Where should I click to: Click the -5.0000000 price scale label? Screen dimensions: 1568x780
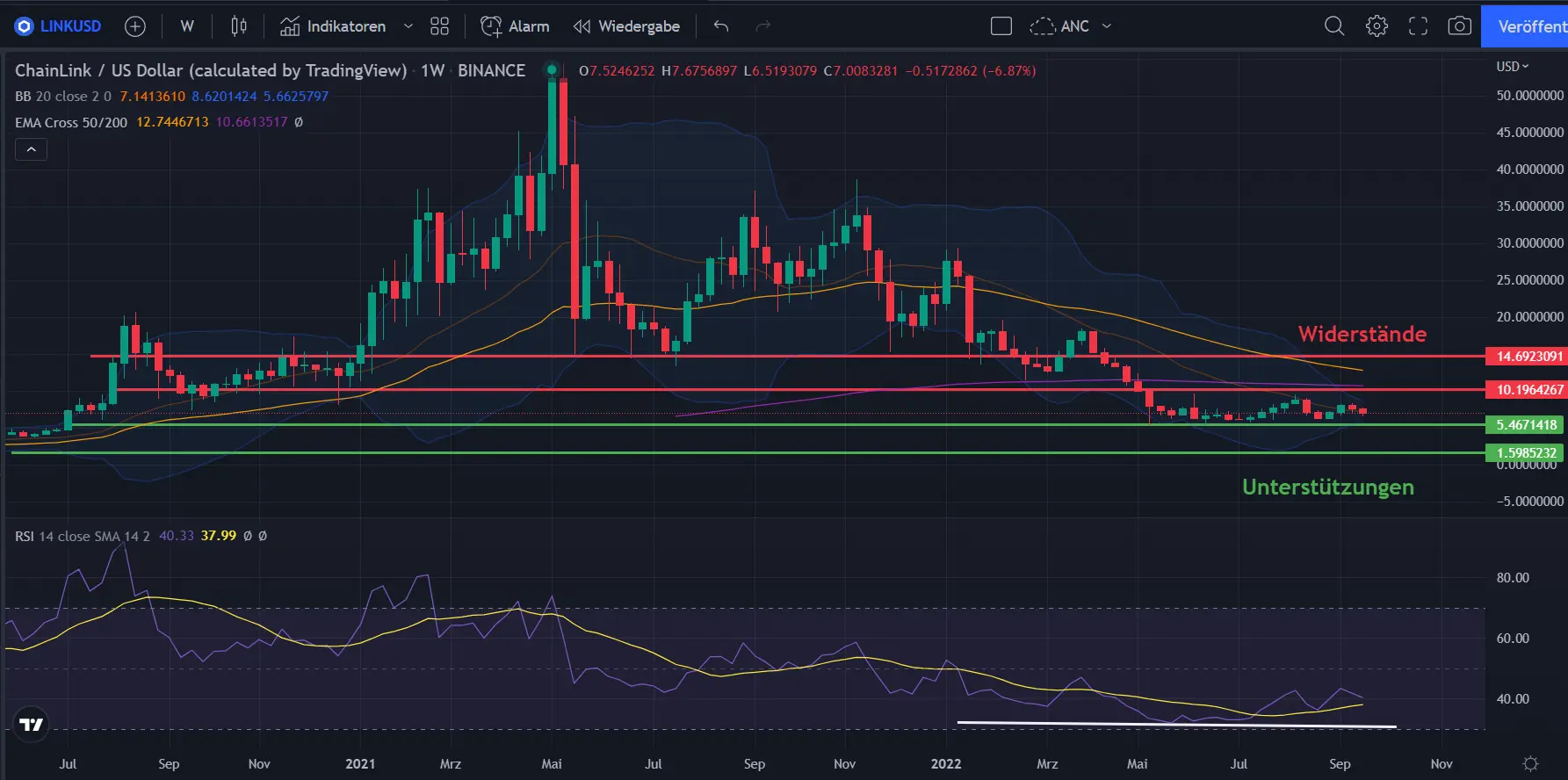[x=1530, y=501]
